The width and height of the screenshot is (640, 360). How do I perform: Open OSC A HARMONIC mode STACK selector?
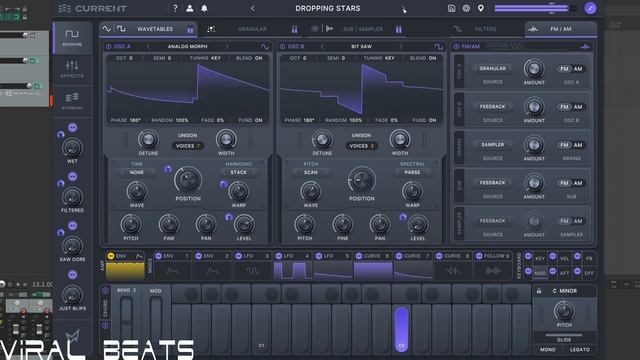(238, 172)
